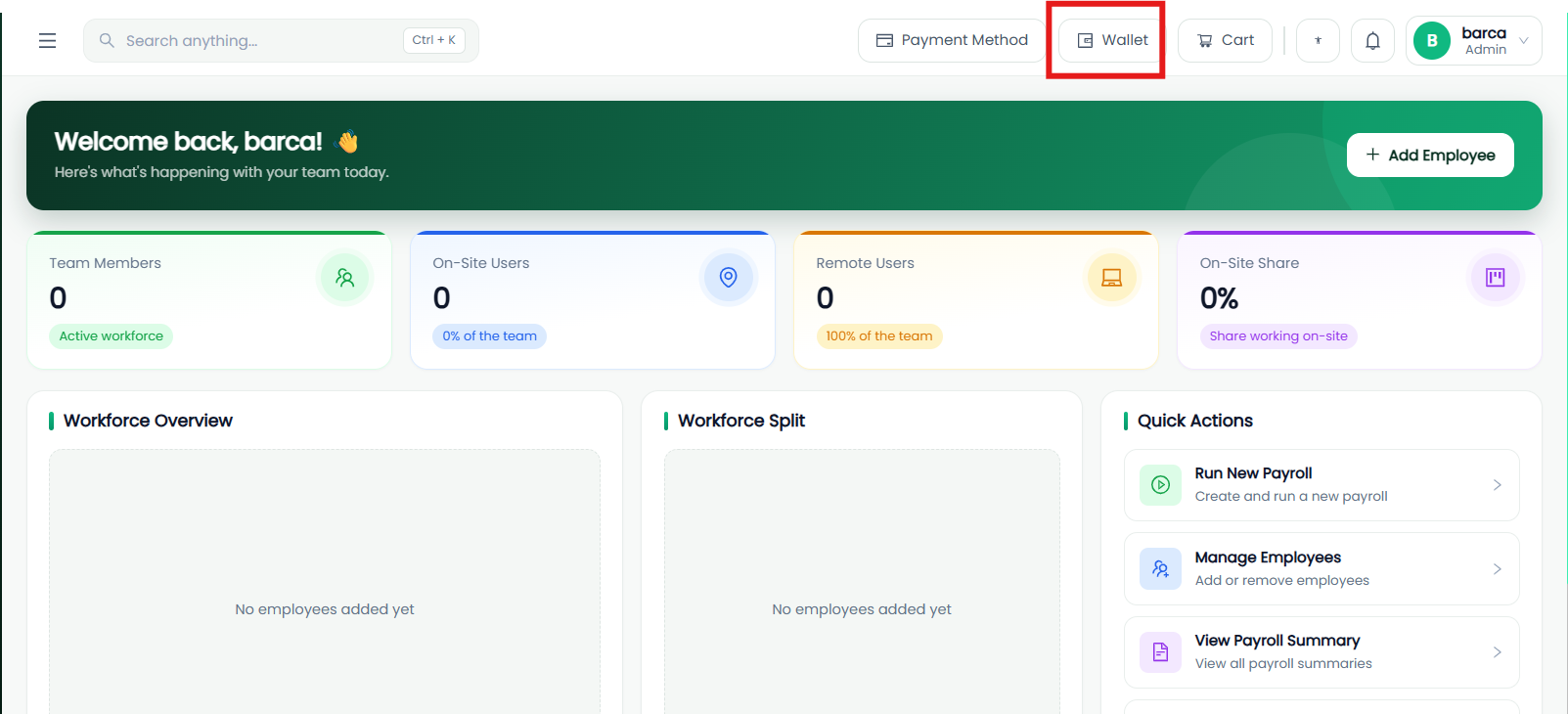Click the Add Employee button
1568x714 pixels.
point(1430,156)
